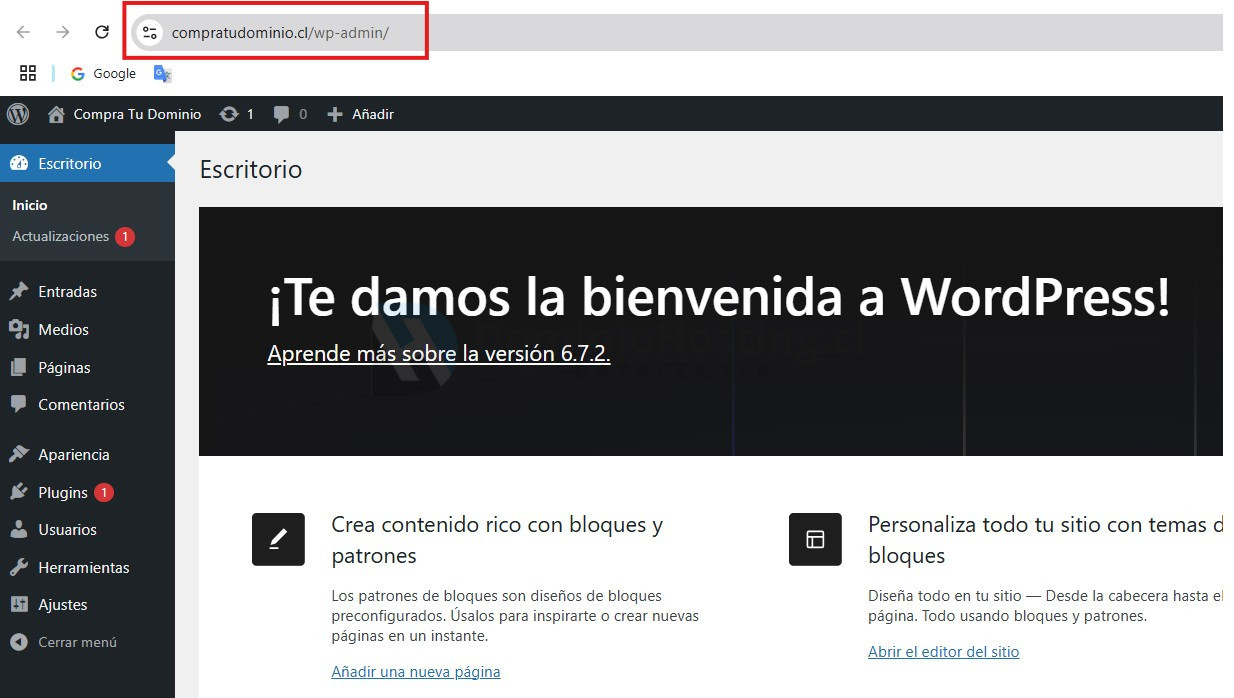
Task: Open Ajustes settings menu
Action: (62, 604)
